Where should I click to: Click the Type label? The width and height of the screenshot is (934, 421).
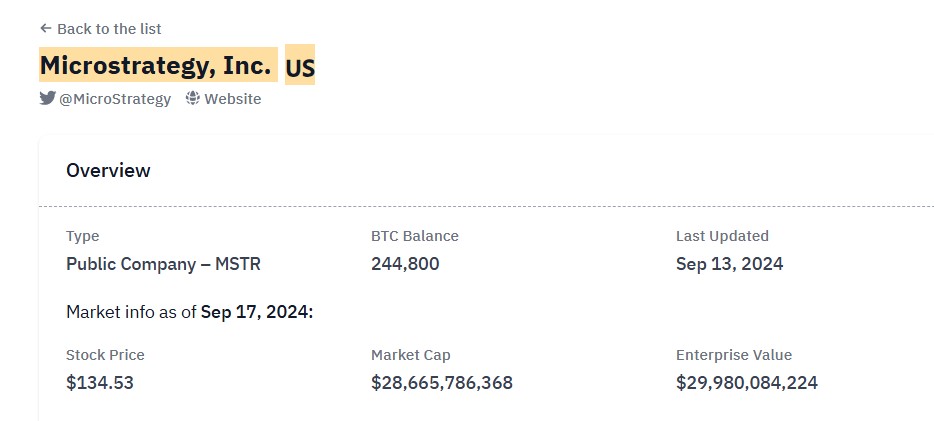(x=83, y=236)
